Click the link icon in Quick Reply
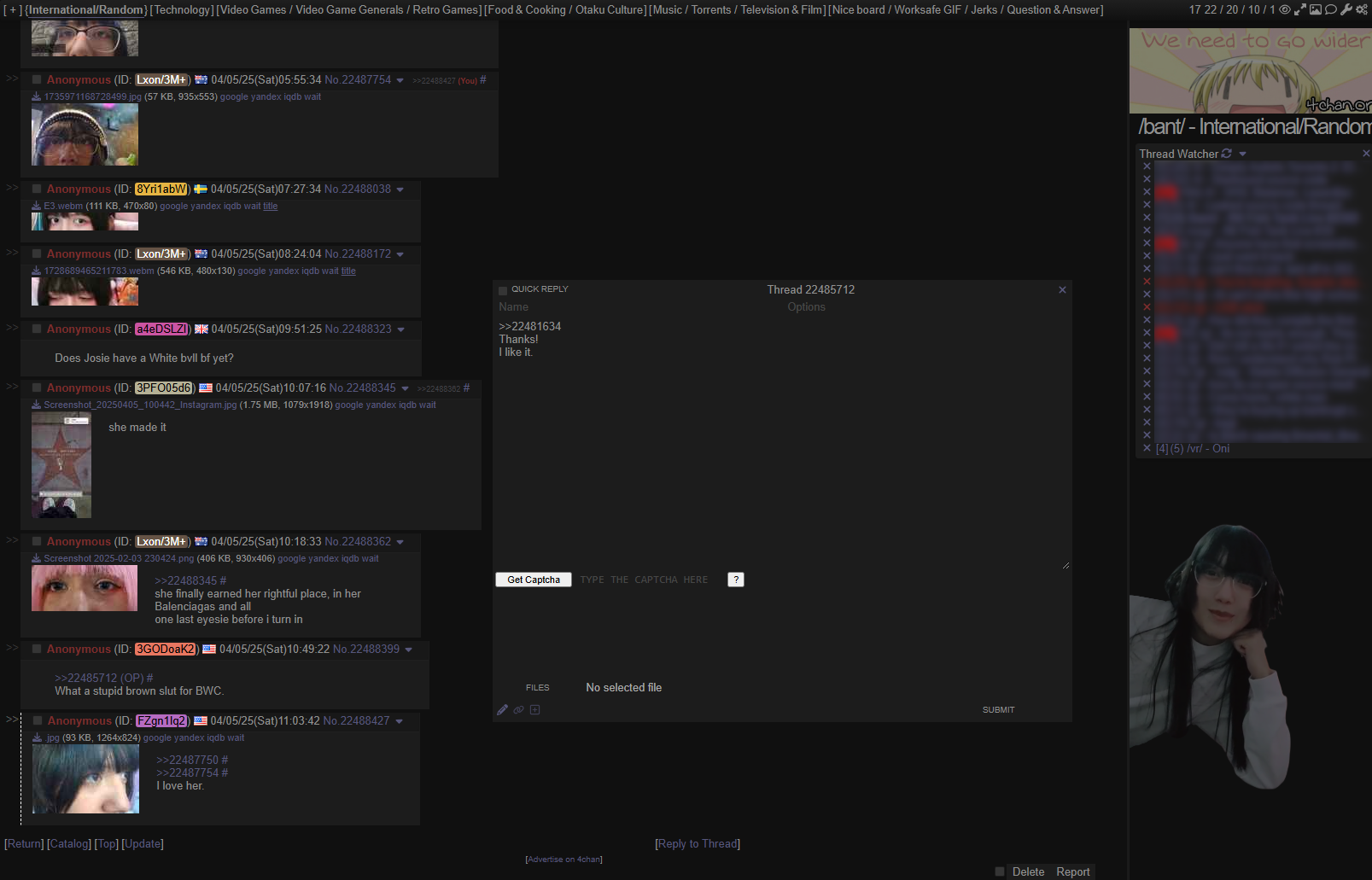The width and height of the screenshot is (1372, 880). coord(519,709)
